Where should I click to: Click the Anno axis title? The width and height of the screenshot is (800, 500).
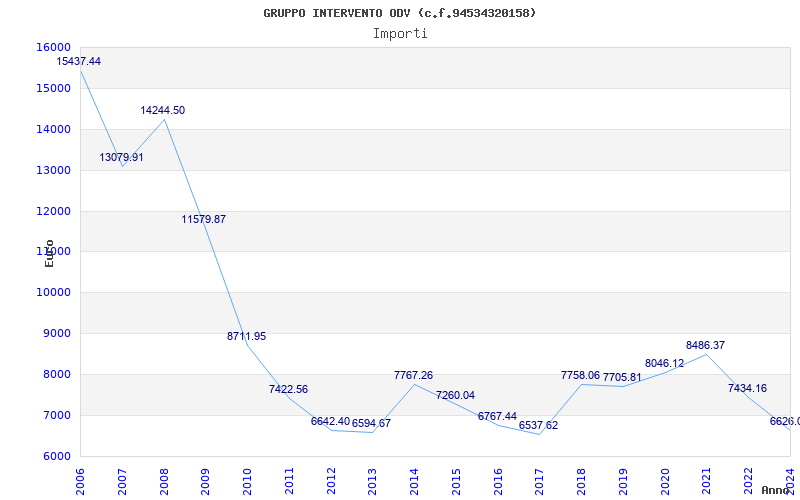tap(776, 490)
